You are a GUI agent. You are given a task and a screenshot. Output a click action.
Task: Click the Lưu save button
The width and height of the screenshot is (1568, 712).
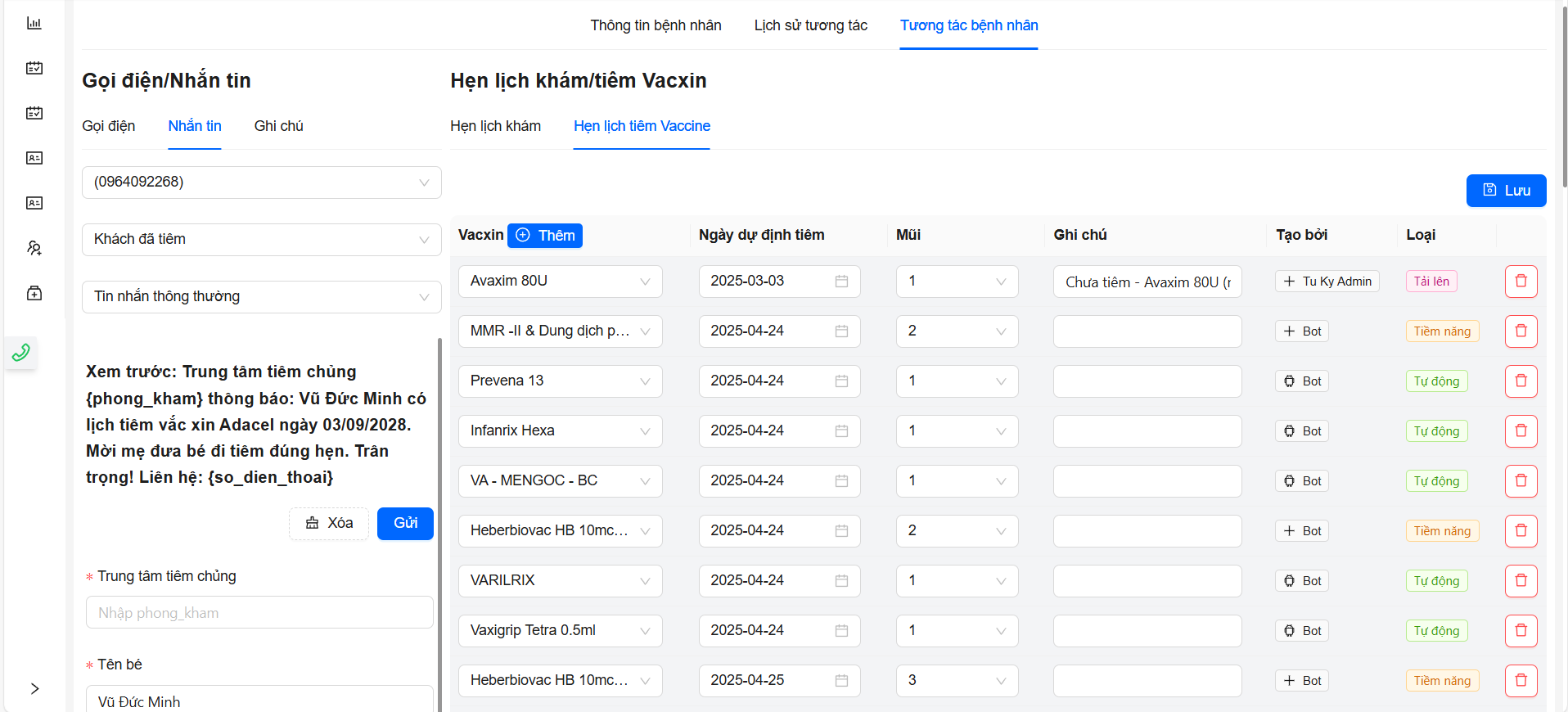[1506, 191]
